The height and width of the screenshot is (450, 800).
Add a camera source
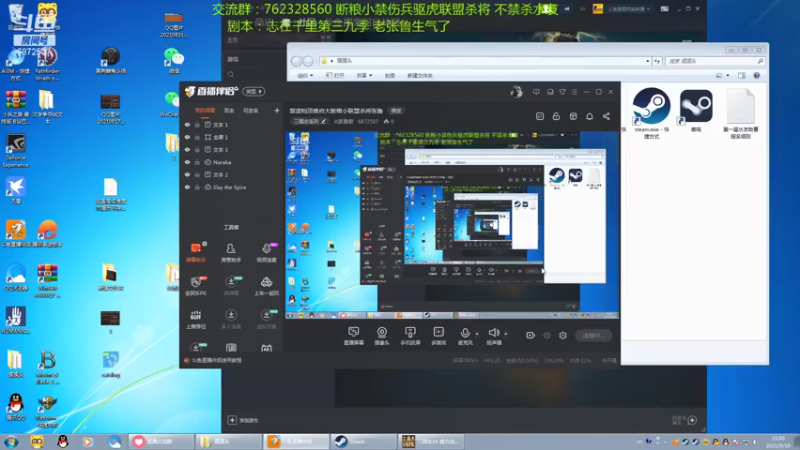(x=382, y=336)
